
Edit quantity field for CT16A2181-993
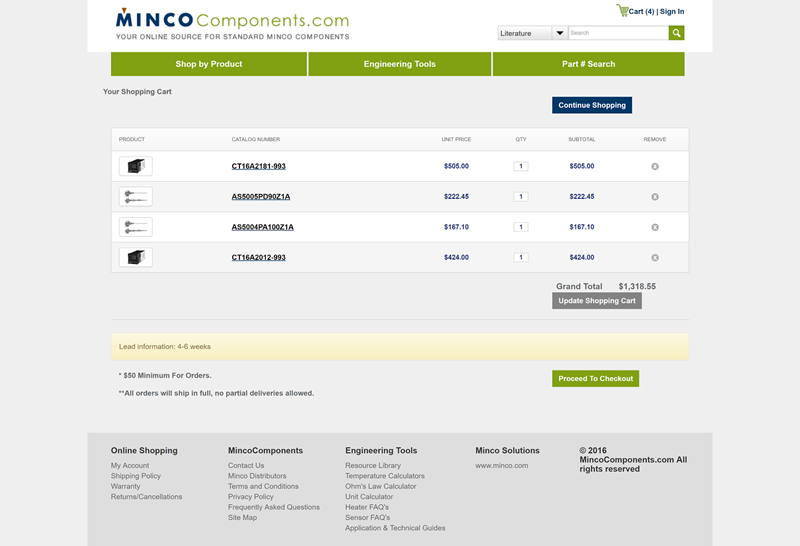pos(521,166)
